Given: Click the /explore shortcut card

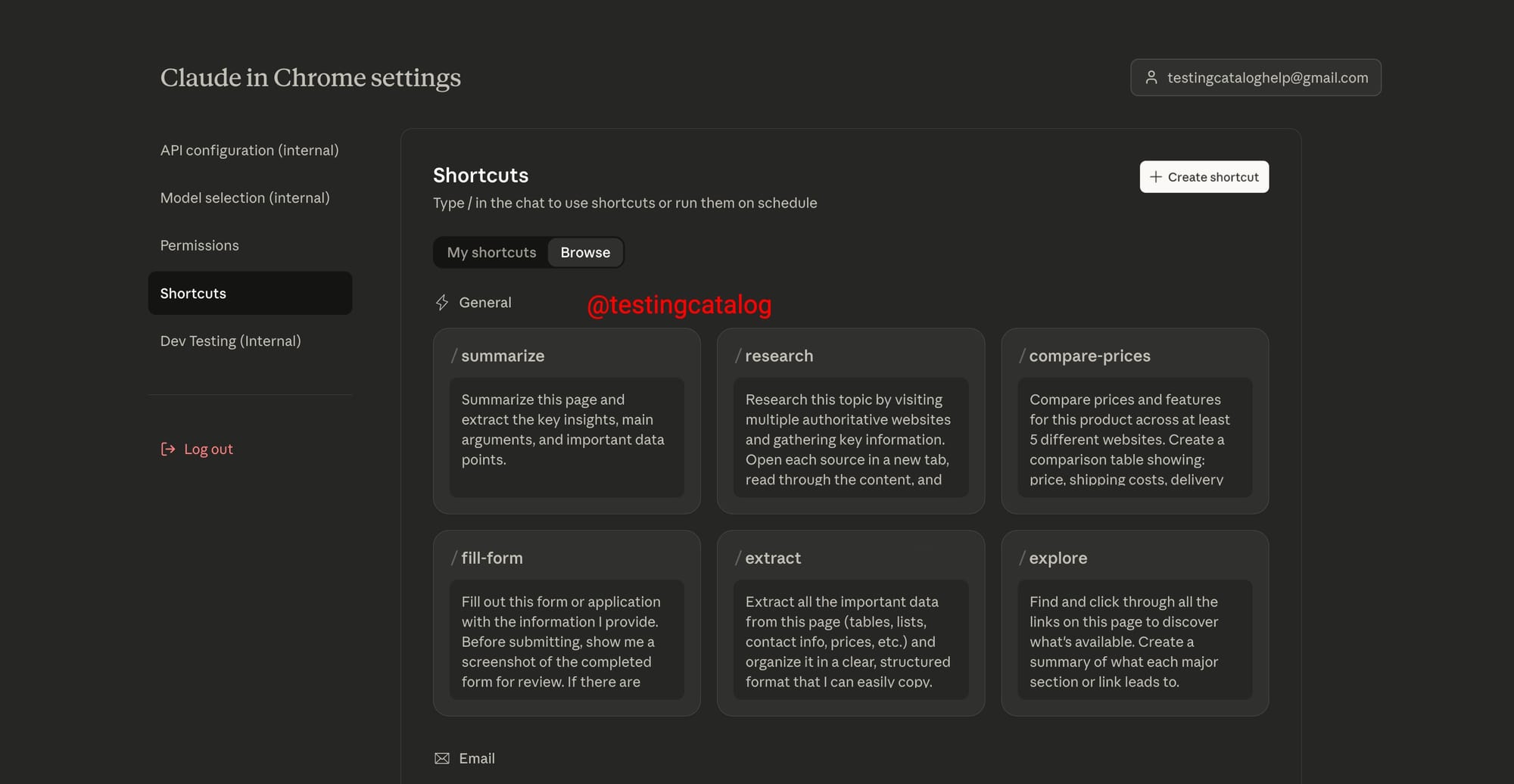Looking at the screenshot, I should click(x=1134, y=623).
